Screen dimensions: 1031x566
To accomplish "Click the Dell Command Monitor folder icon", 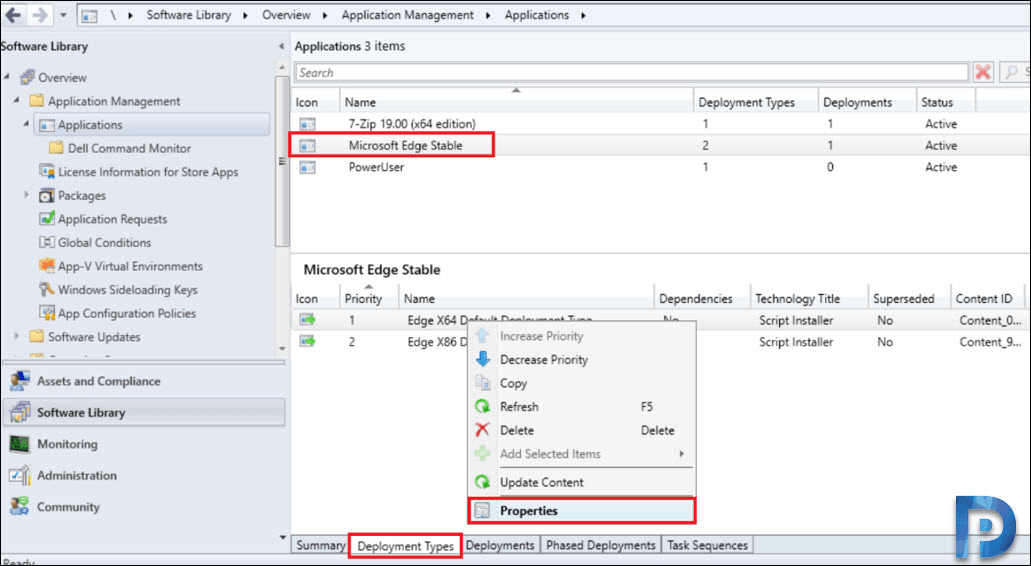I will [57, 148].
